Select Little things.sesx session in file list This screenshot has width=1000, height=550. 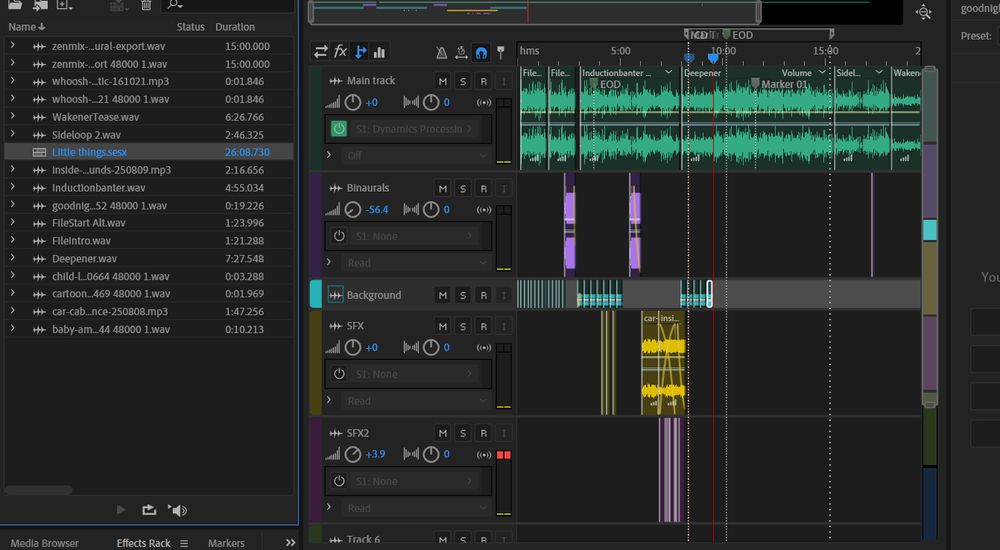89,152
